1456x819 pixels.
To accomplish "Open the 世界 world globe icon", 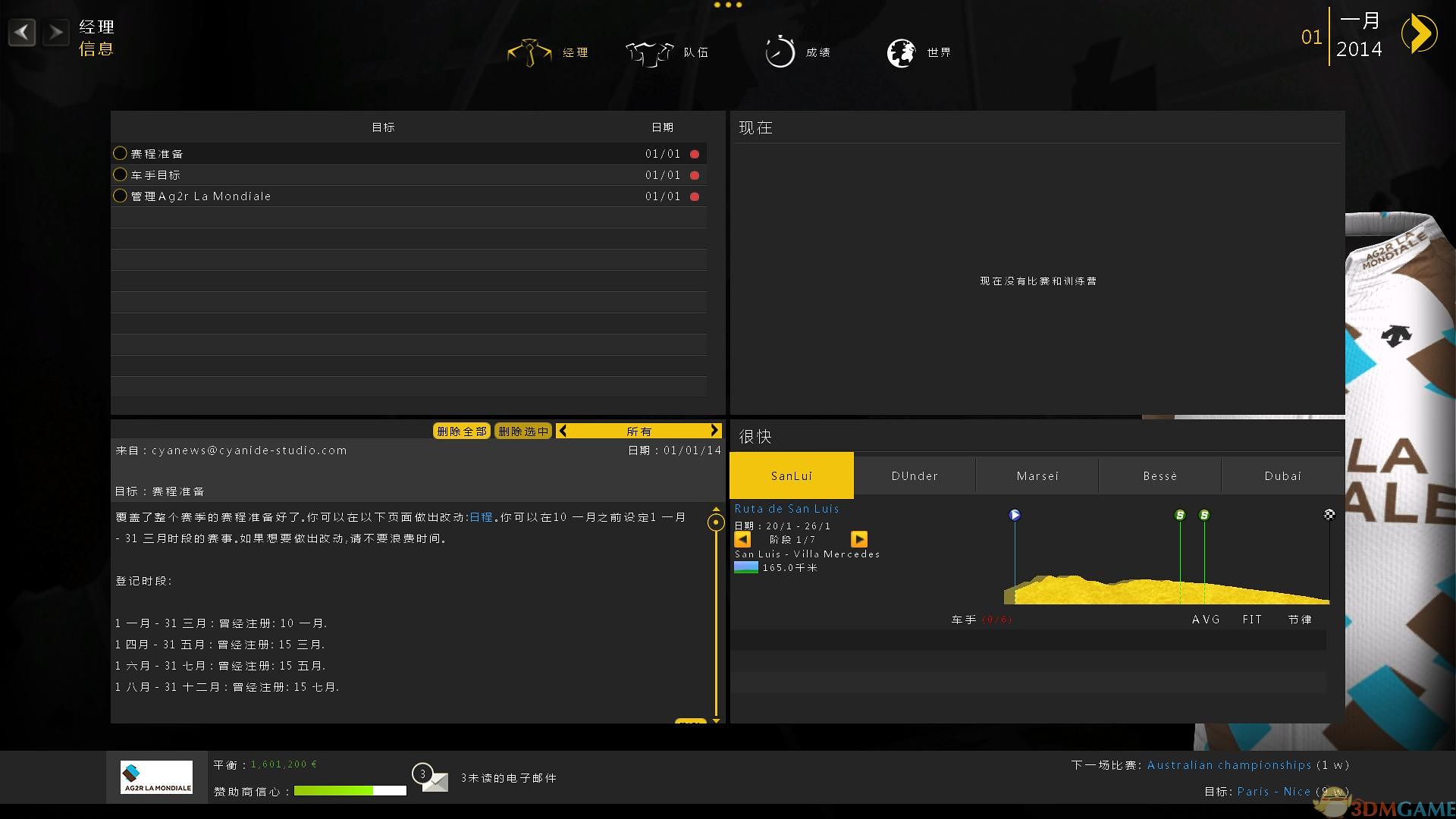I will tap(901, 52).
